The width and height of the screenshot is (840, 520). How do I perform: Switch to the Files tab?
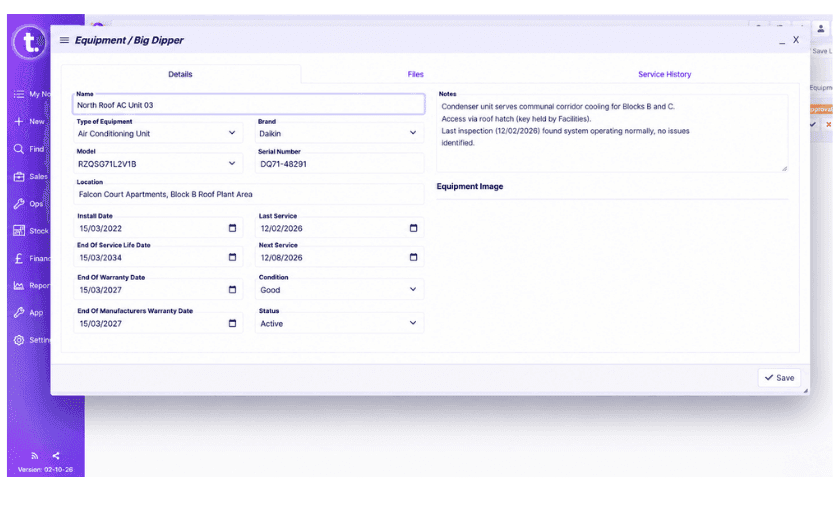[416, 74]
